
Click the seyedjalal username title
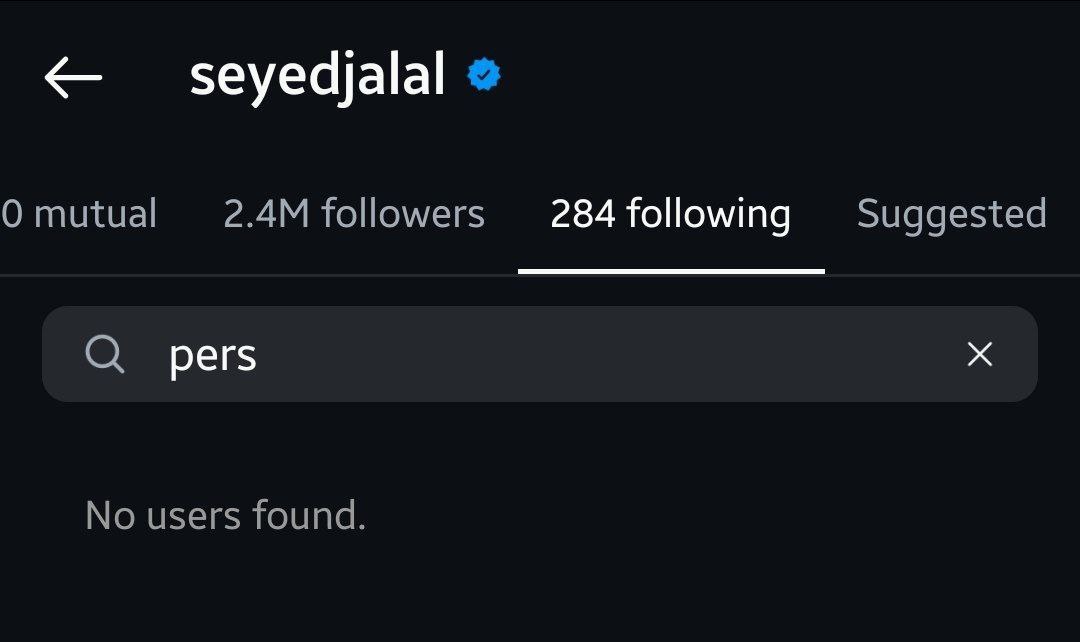(317, 76)
